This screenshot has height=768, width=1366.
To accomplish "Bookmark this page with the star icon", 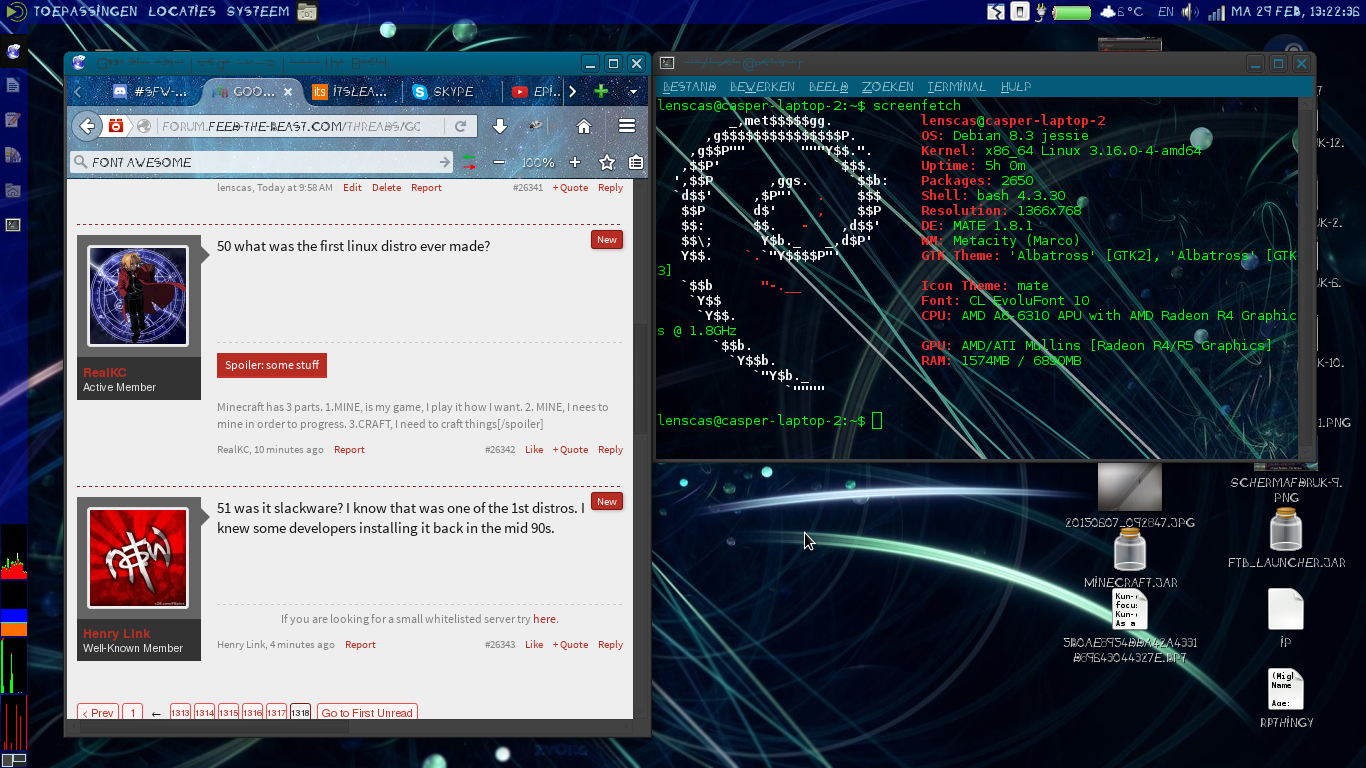I will tap(607, 162).
